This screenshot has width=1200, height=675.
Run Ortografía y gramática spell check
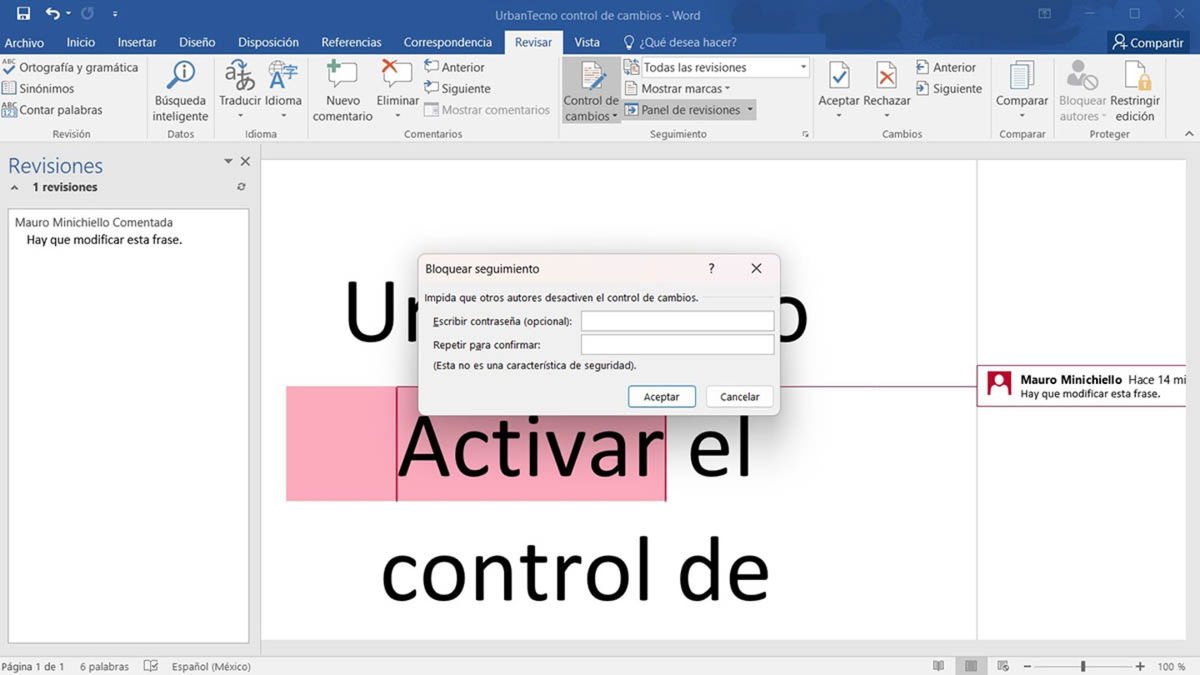pyautogui.click(x=70, y=67)
